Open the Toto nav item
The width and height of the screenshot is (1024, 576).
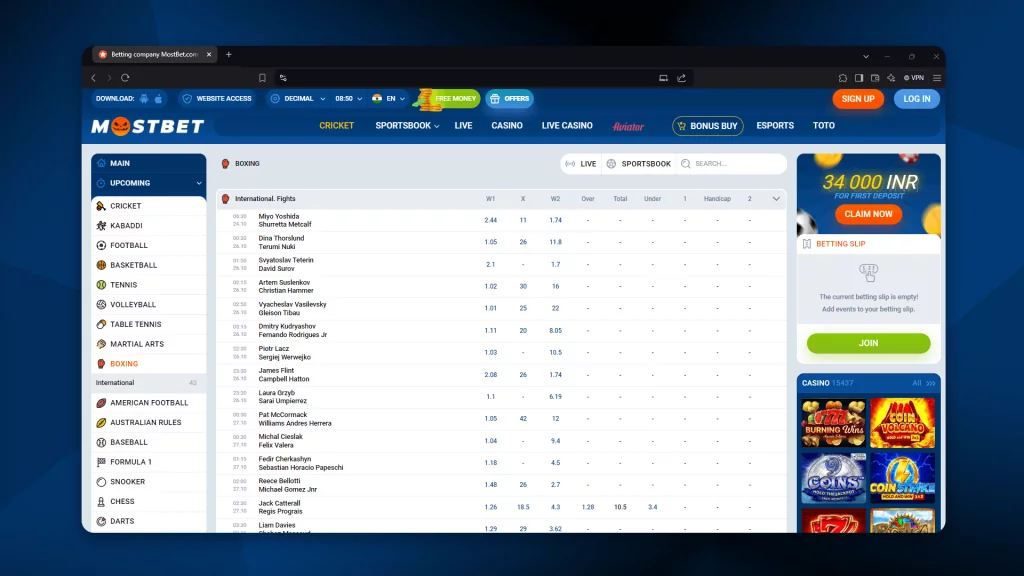pyautogui.click(x=824, y=125)
